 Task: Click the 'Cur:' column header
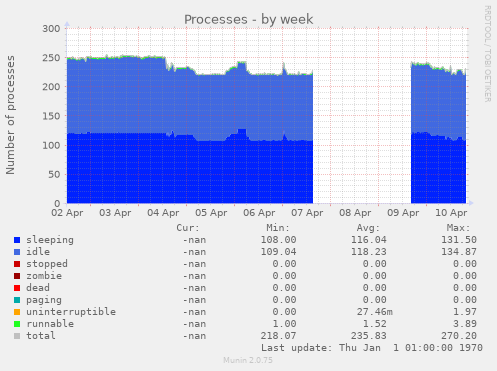click(x=188, y=228)
